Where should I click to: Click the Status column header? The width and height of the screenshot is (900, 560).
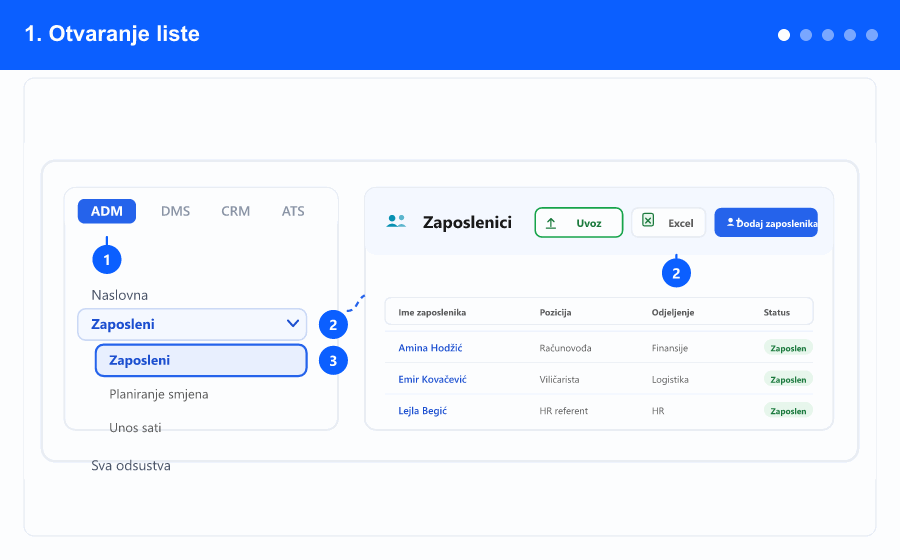tap(776, 312)
